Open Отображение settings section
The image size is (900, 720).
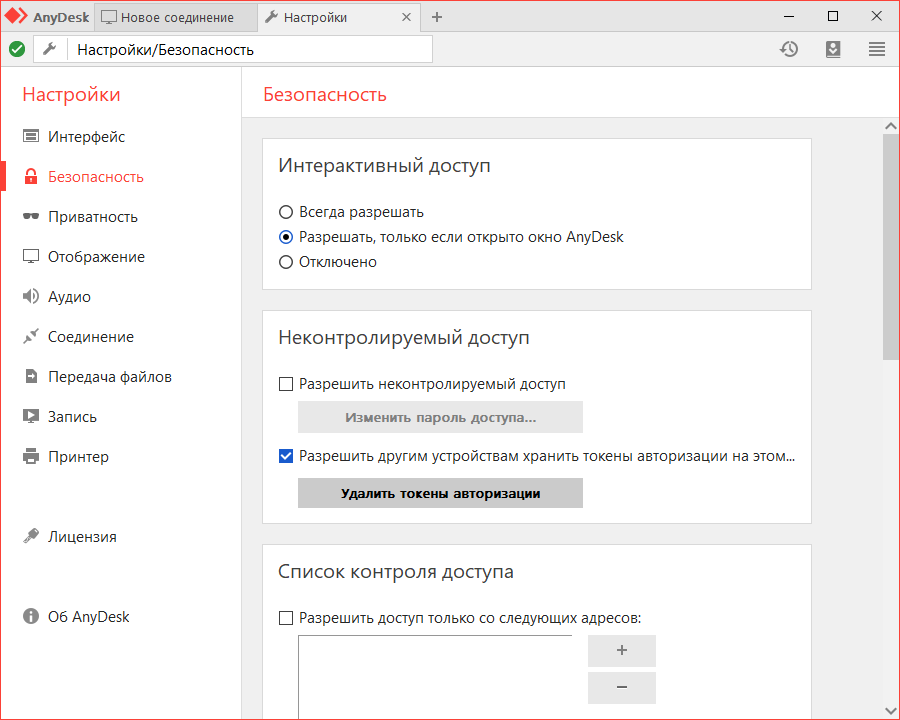pos(96,257)
